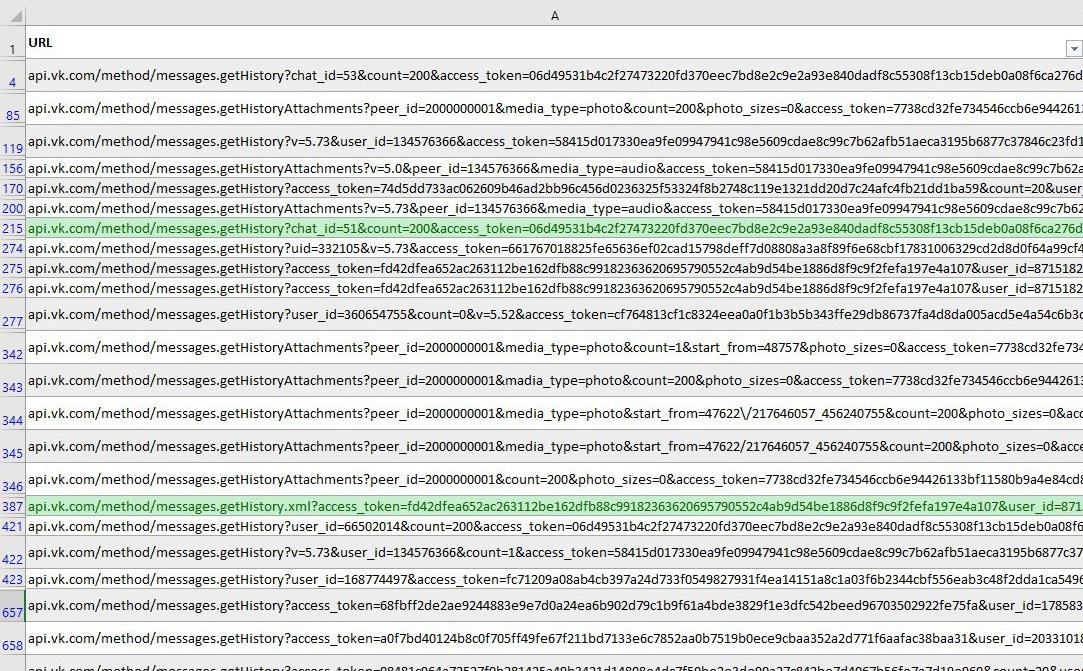Viewport: 1083px width, 671px height.
Task: Click the green cell with getHistory.xml URL
Action: point(554,506)
